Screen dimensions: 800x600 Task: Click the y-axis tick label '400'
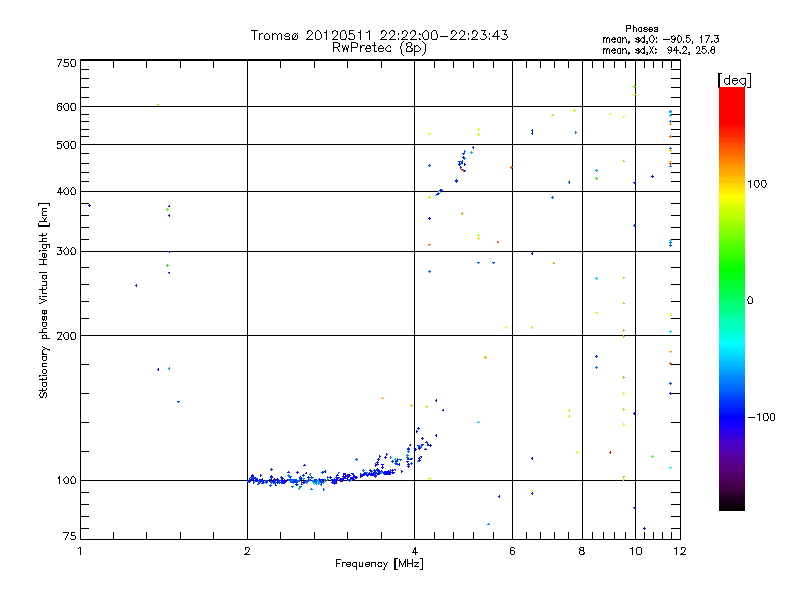point(66,192)
